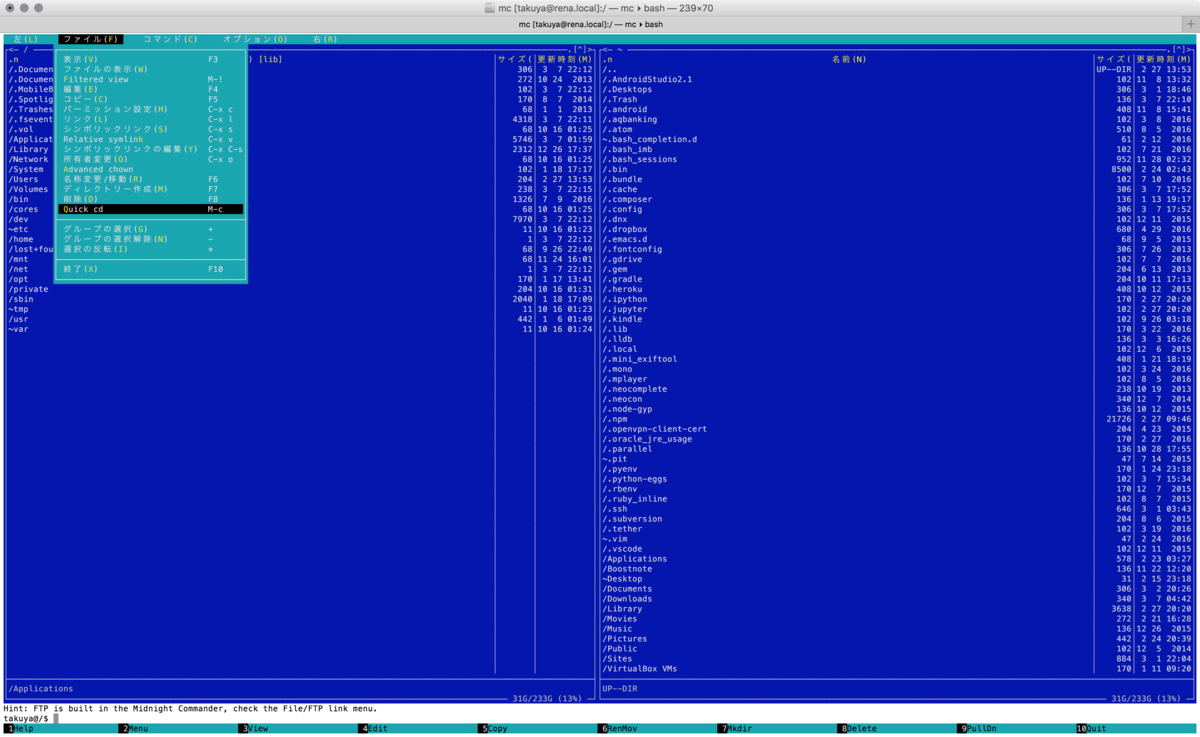Close the open ファイル(F) menu
The height and width of the screenshot is (737, 1200).
[91, 40]
